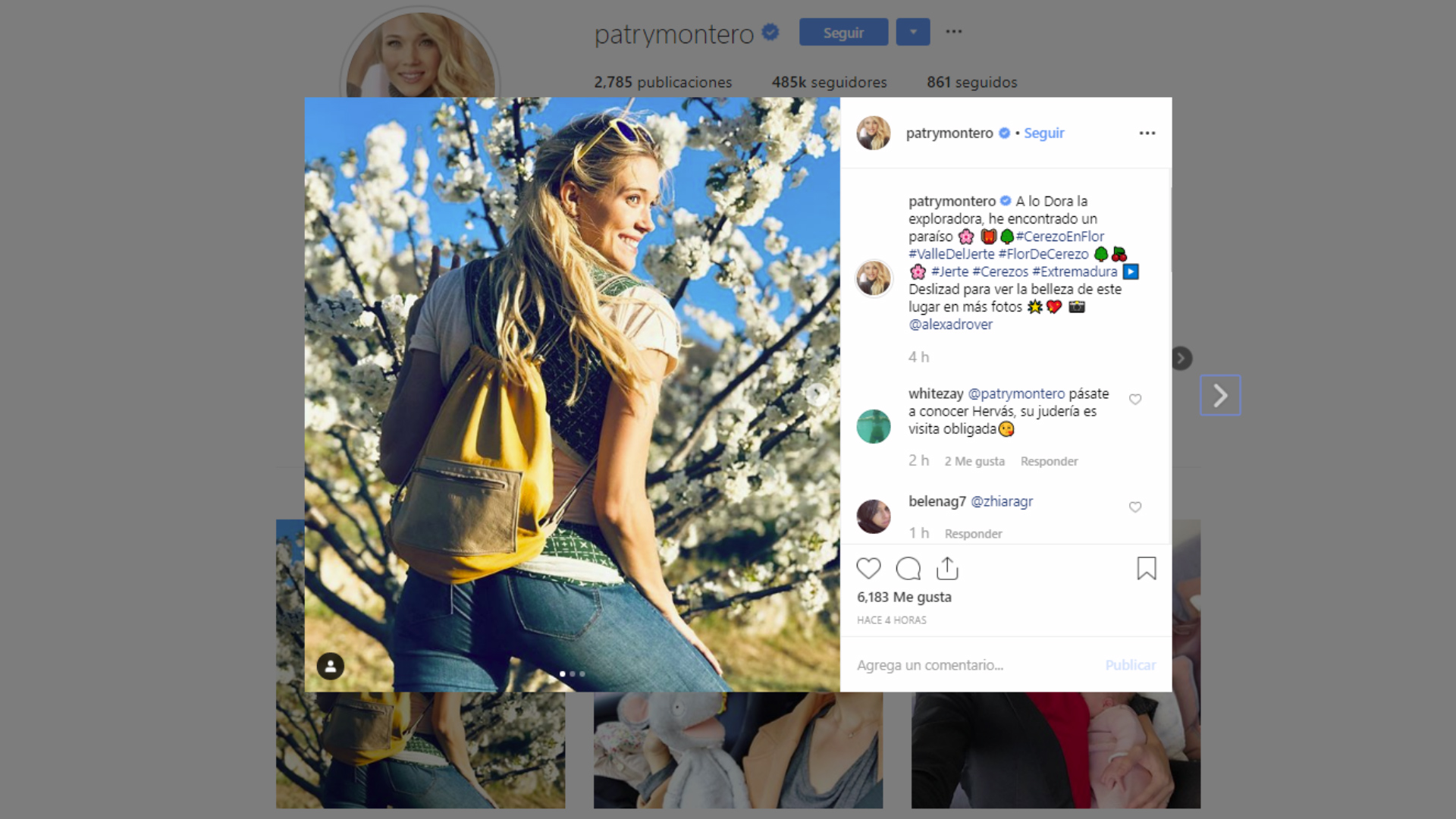Reply to whitezay's comment via Responder
Image resolution: width=1456 pixels, height=819 pixels.
click(1049, 461)
